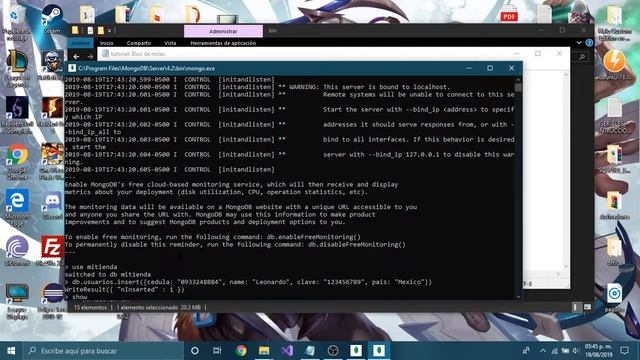Open the notification center icon
Image resolution: width=640 pixels, height=360 pixels.
pyautogui.click(x=624, y=350)
